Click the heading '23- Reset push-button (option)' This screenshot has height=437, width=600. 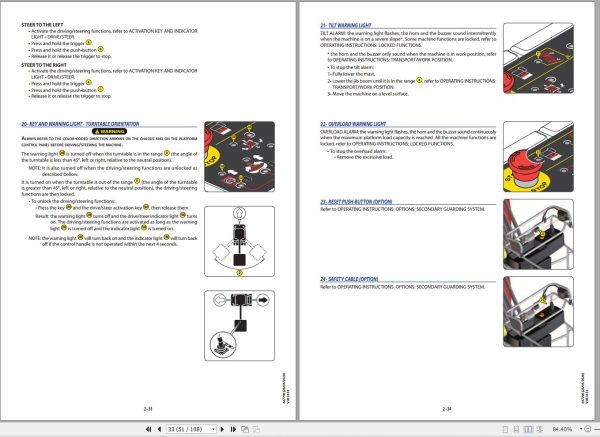tap(356, 202)
